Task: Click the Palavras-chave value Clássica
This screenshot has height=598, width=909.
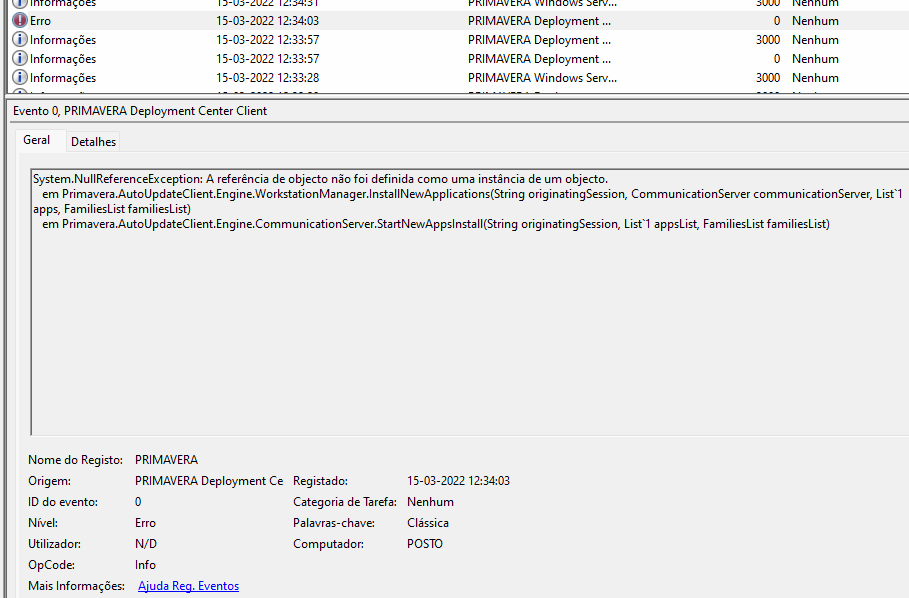Action: [x=428, y=523]
